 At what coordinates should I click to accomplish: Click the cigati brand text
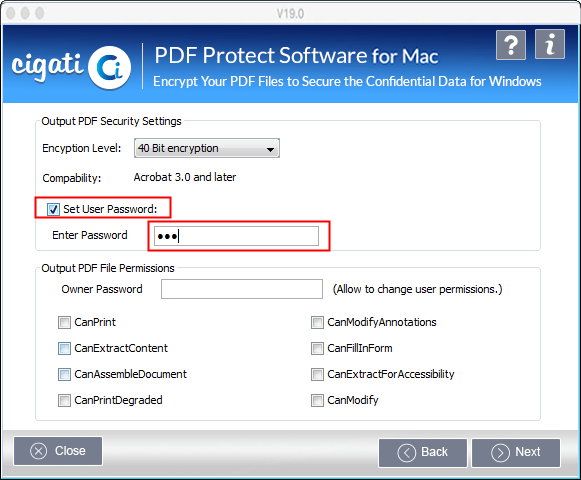[x=47, y=65]
